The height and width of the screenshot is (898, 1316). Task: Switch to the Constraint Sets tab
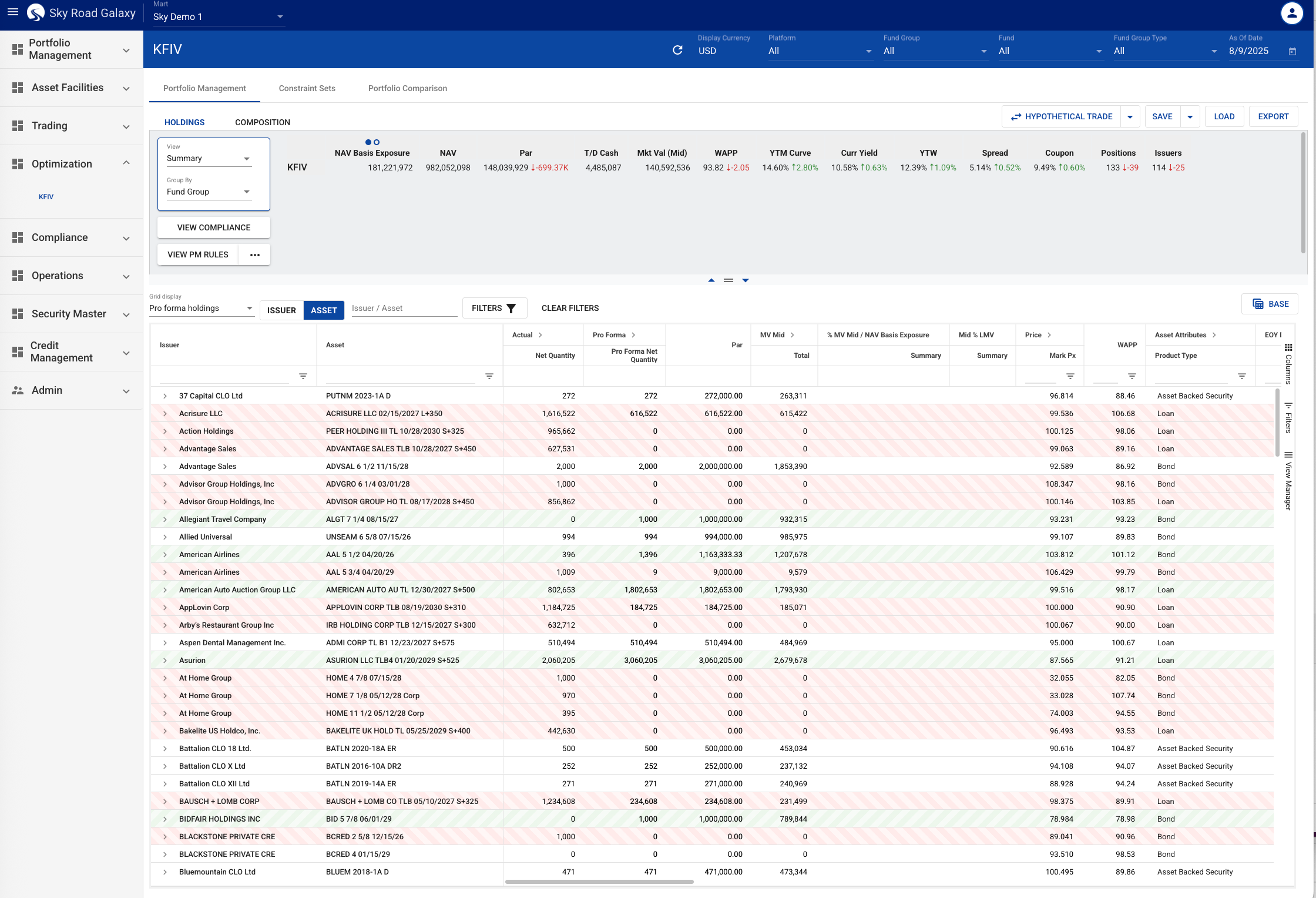tap(307, 88)
